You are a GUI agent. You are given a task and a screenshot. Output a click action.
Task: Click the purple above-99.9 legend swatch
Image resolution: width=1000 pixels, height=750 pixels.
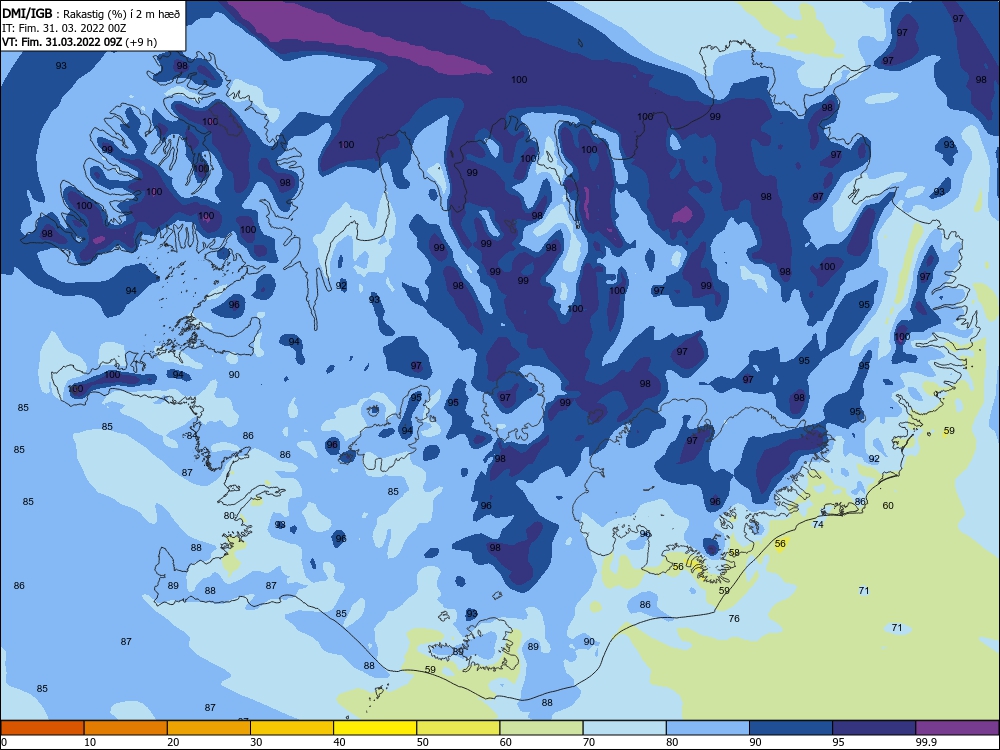[x=957, y=728]
